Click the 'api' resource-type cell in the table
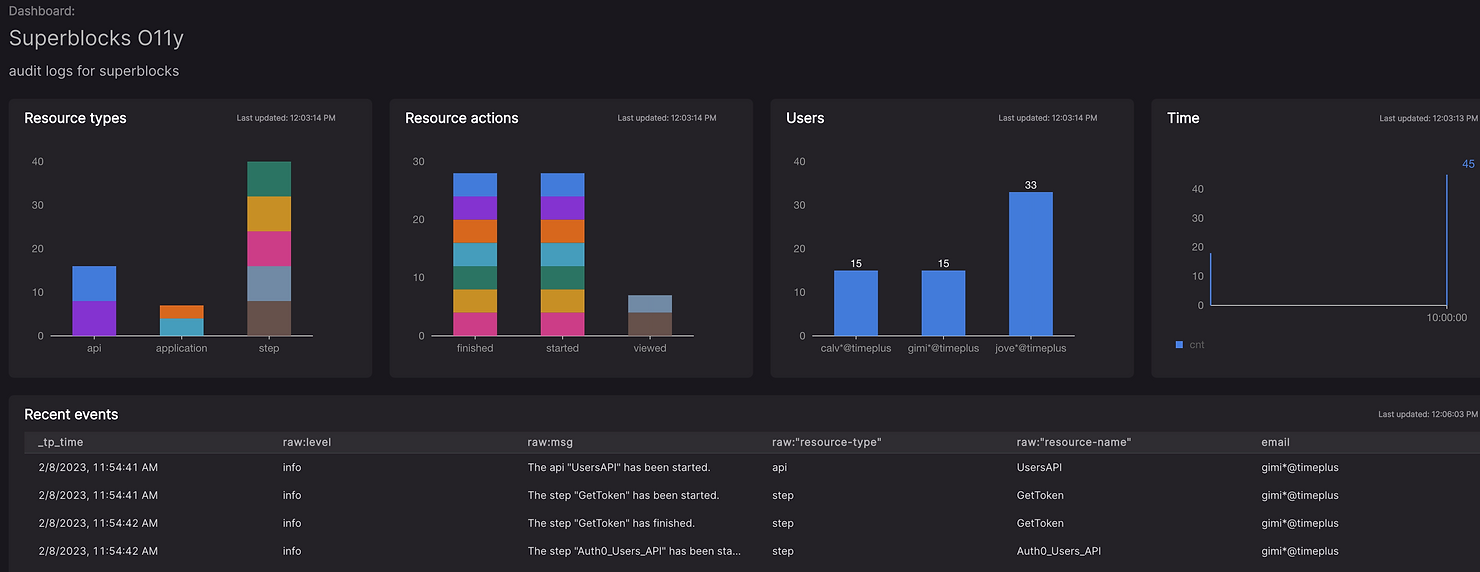Image resolution: width=1480 pixels, height=572 pixels. pos(780,467)
